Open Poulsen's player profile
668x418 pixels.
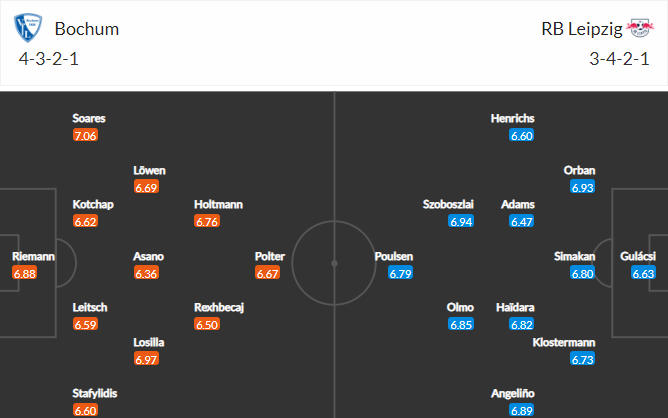coord(394,256)
